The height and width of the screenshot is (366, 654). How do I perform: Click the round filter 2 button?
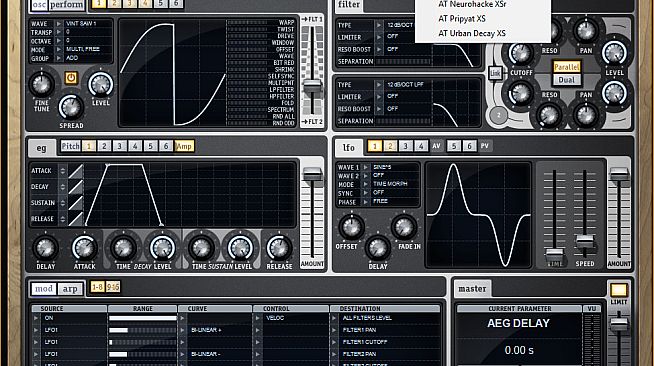pos(498,115)
